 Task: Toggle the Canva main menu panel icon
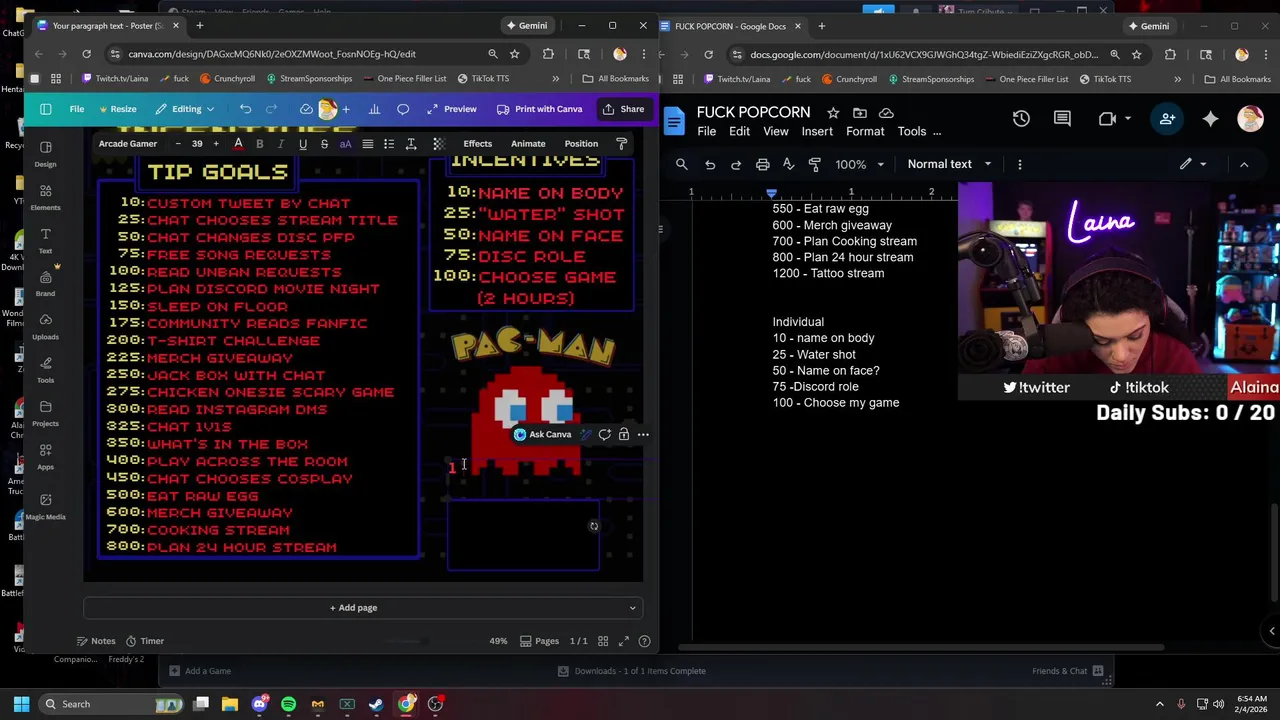pyautogui.click(x=45, y=109)
